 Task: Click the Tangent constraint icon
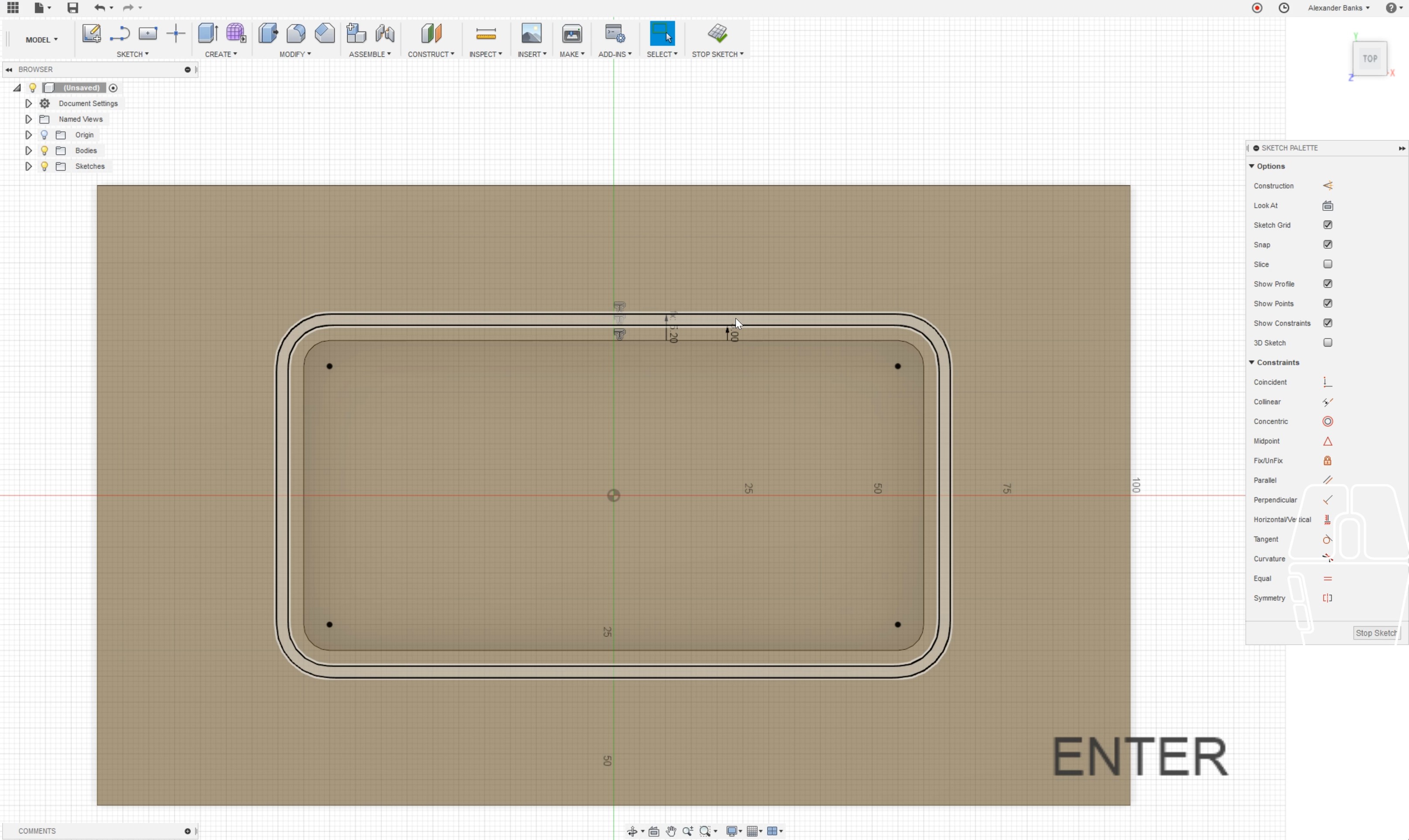pyautogui.click(x=1327, y=540)
